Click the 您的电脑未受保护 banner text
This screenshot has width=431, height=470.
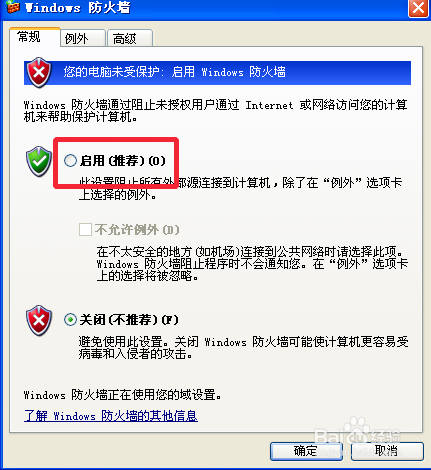[174, 72]
